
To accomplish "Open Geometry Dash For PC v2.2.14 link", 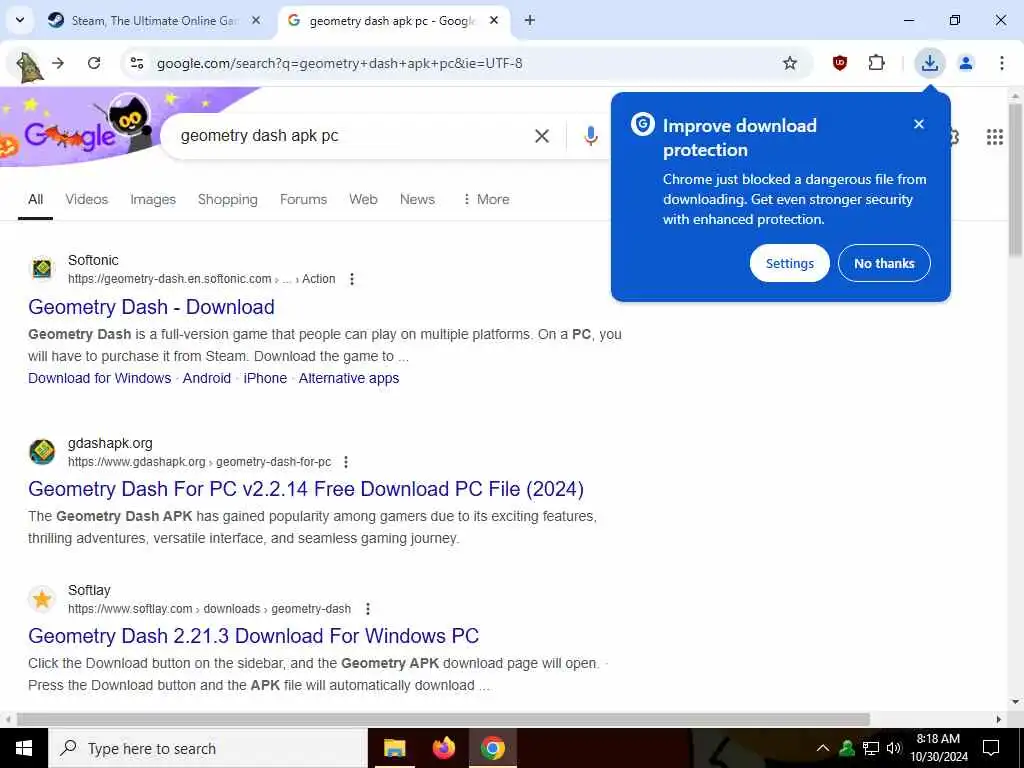I will click(306, 489).
